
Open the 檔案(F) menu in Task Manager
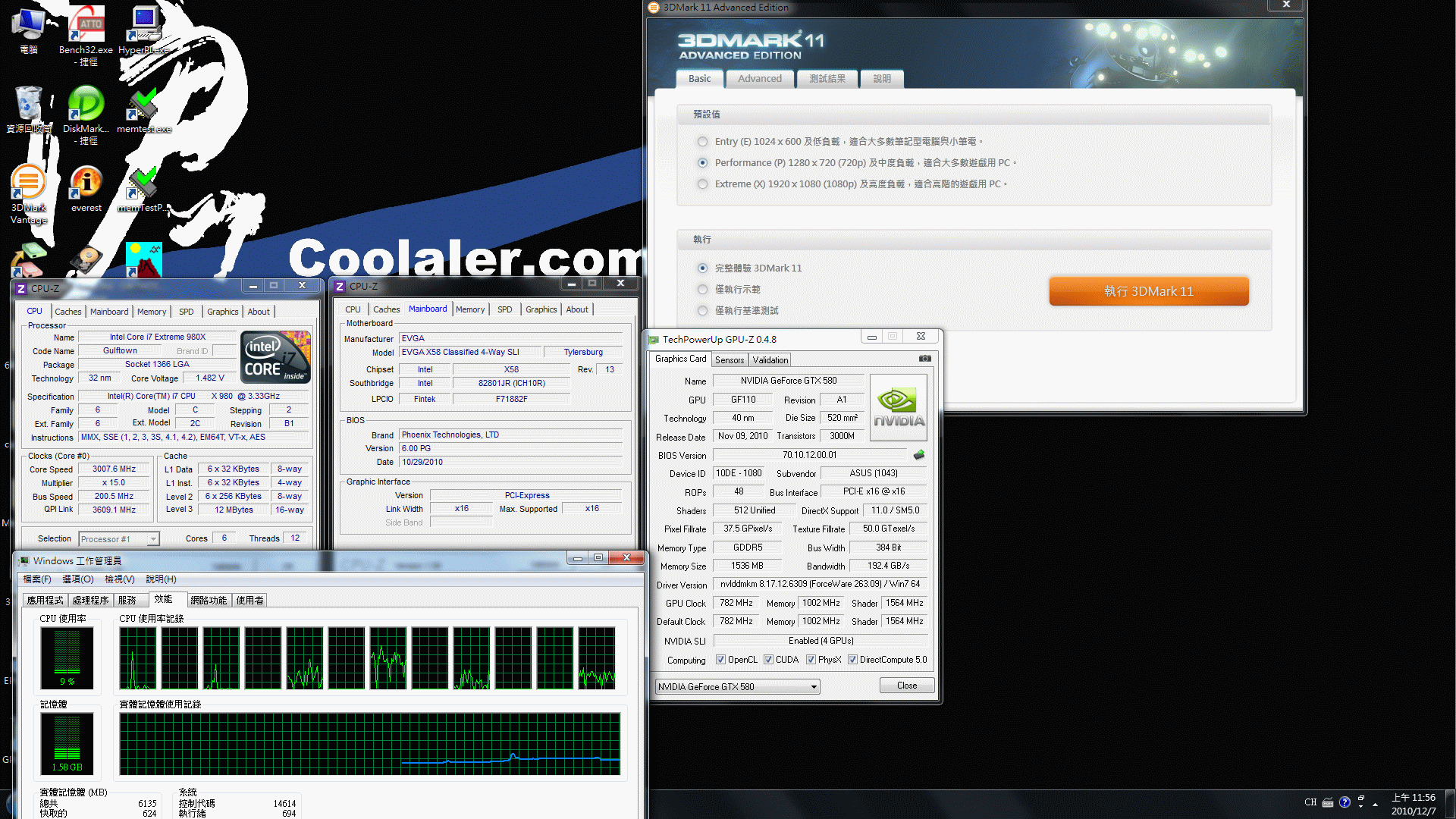point(37,579)
